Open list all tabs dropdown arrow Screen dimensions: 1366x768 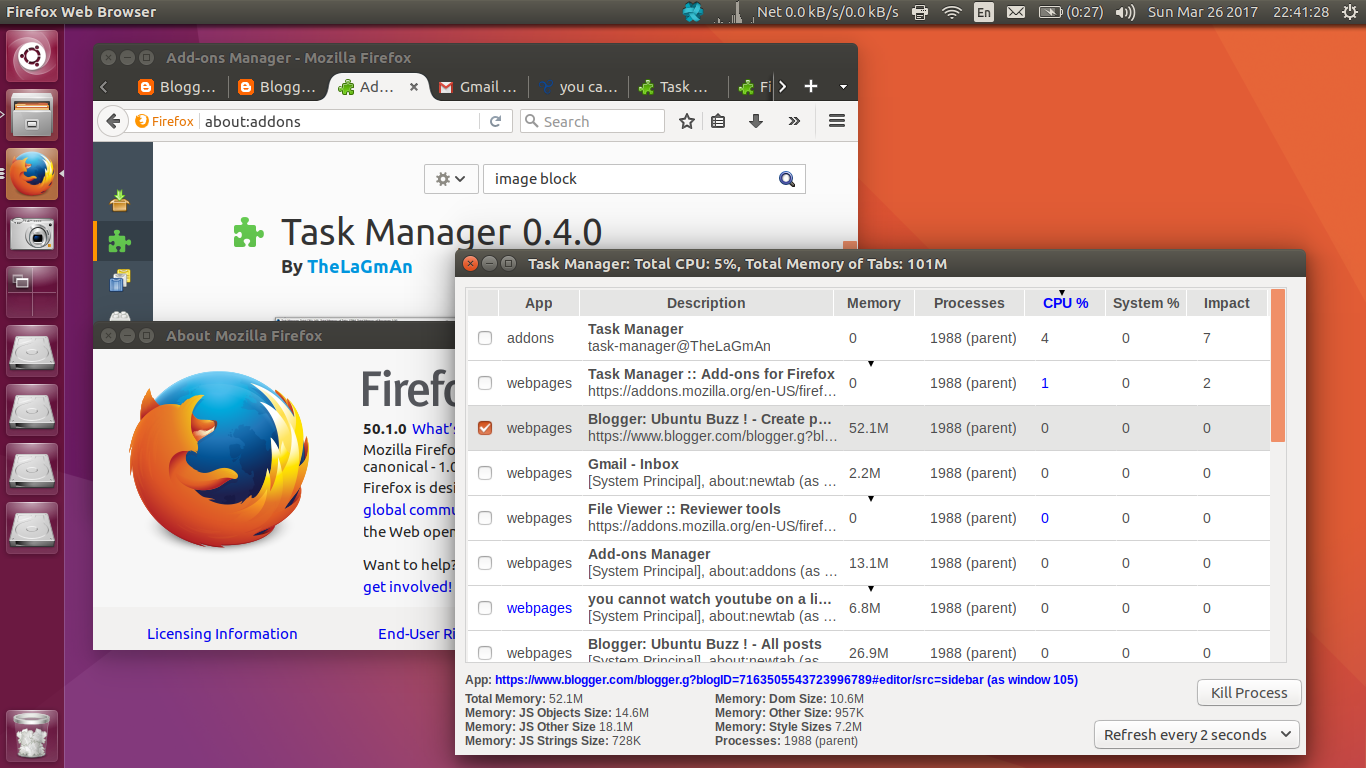point(843,87)
